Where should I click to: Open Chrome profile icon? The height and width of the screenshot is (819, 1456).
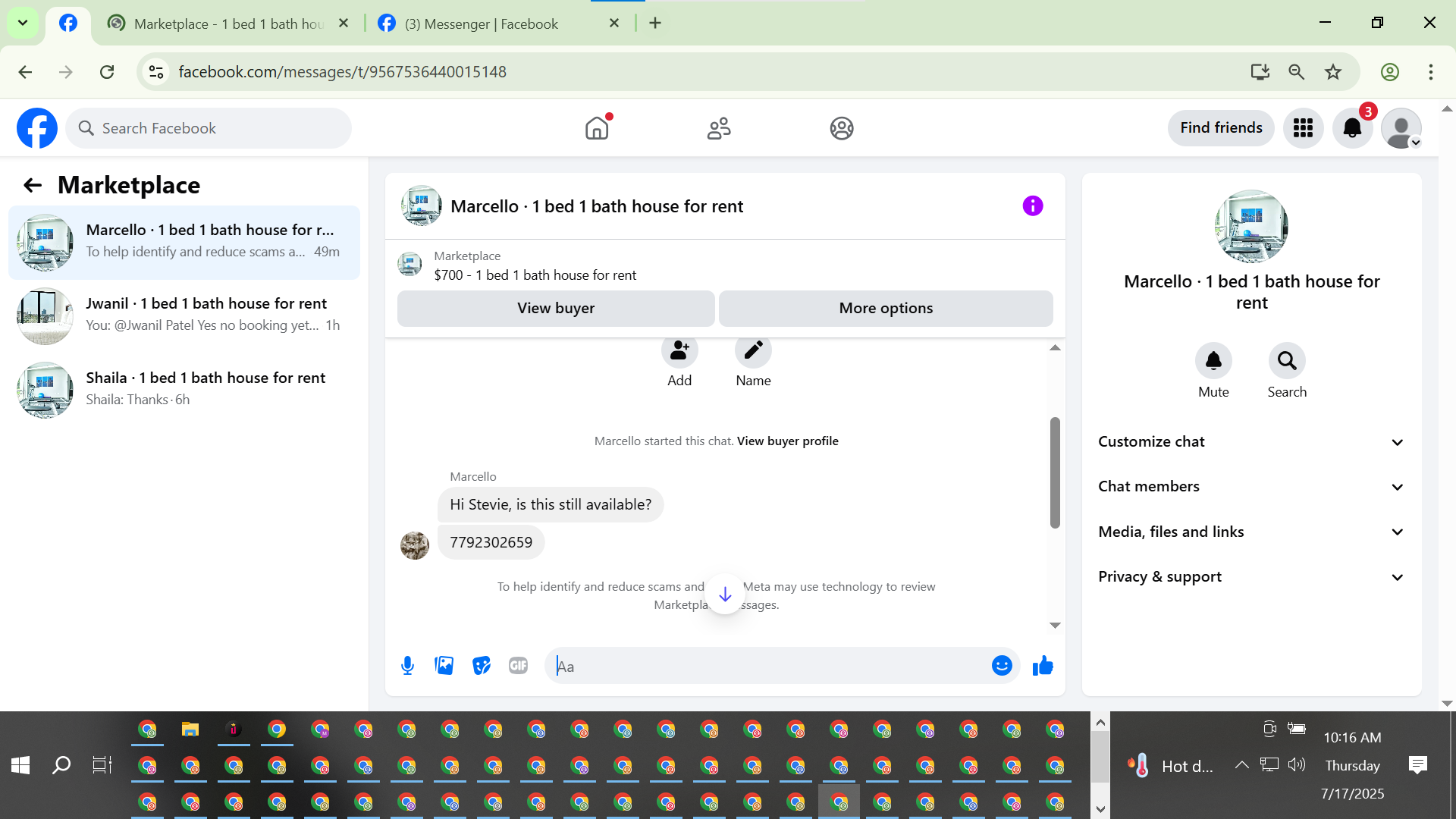click(1390, 72)
